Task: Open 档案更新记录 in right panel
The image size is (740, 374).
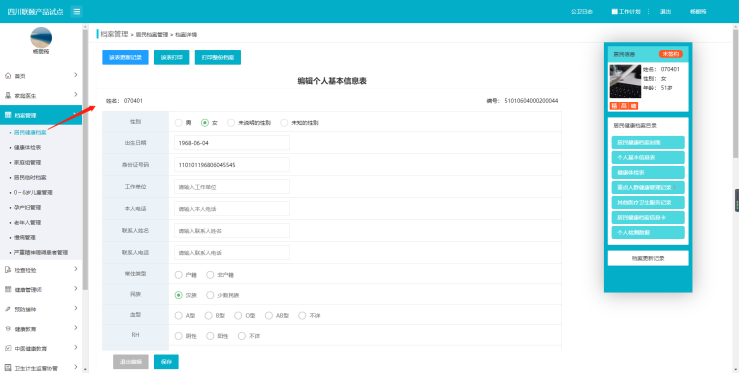Action: pyautogui.click(x=648, y=258)
